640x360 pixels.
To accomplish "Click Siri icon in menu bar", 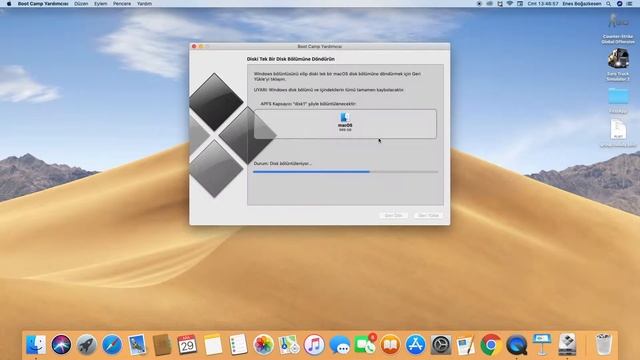I will coord(619,3).
